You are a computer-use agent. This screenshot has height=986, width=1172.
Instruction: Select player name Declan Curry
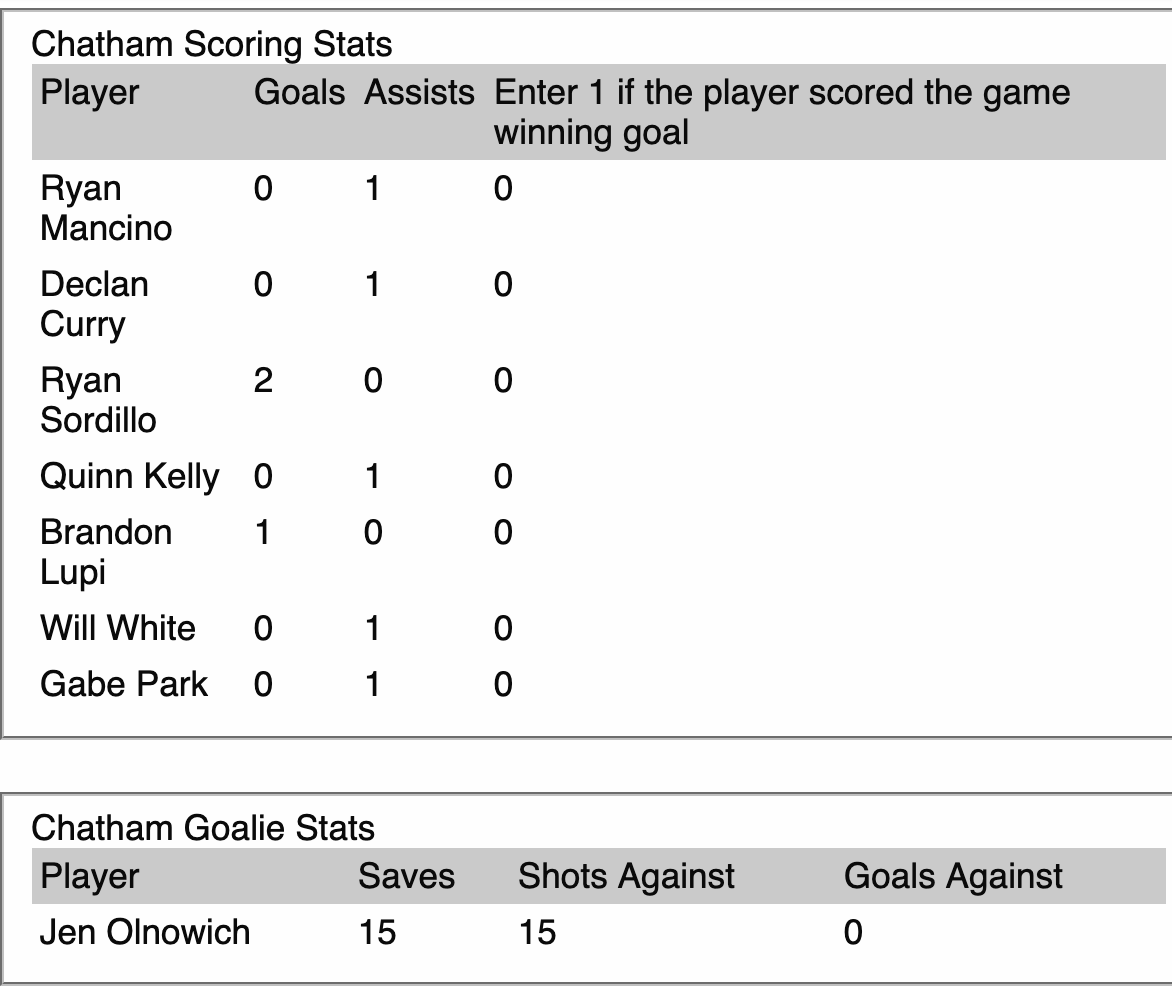[x=94, y=304]
